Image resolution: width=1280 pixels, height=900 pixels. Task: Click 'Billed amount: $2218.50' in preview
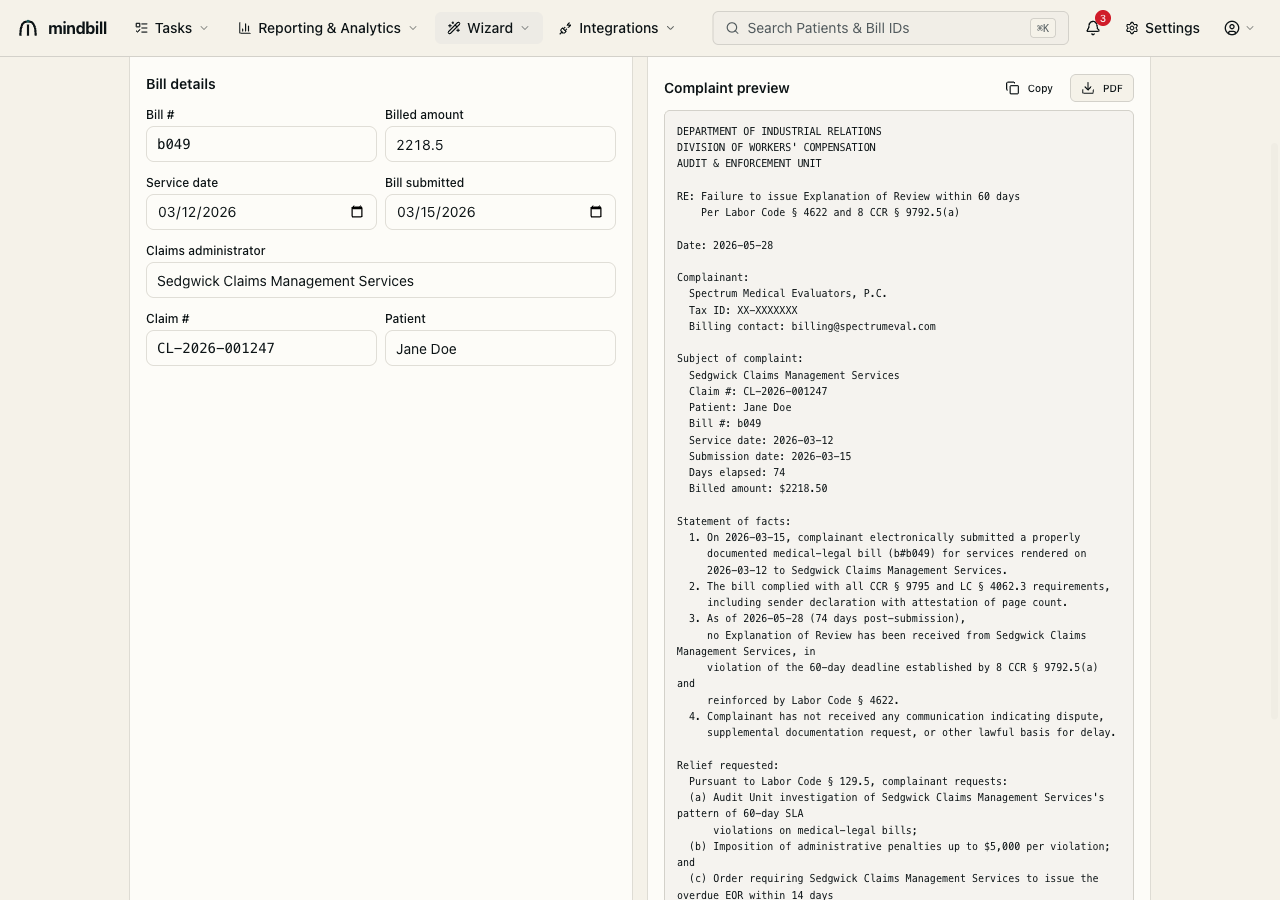tap(758, 488)
